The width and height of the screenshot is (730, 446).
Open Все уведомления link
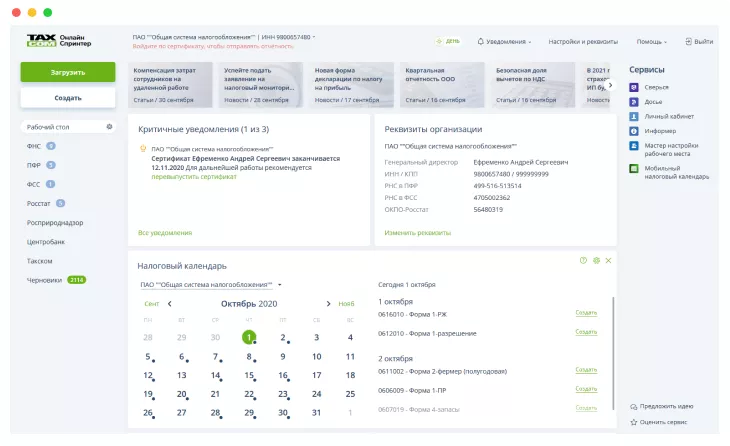(165, 232)
